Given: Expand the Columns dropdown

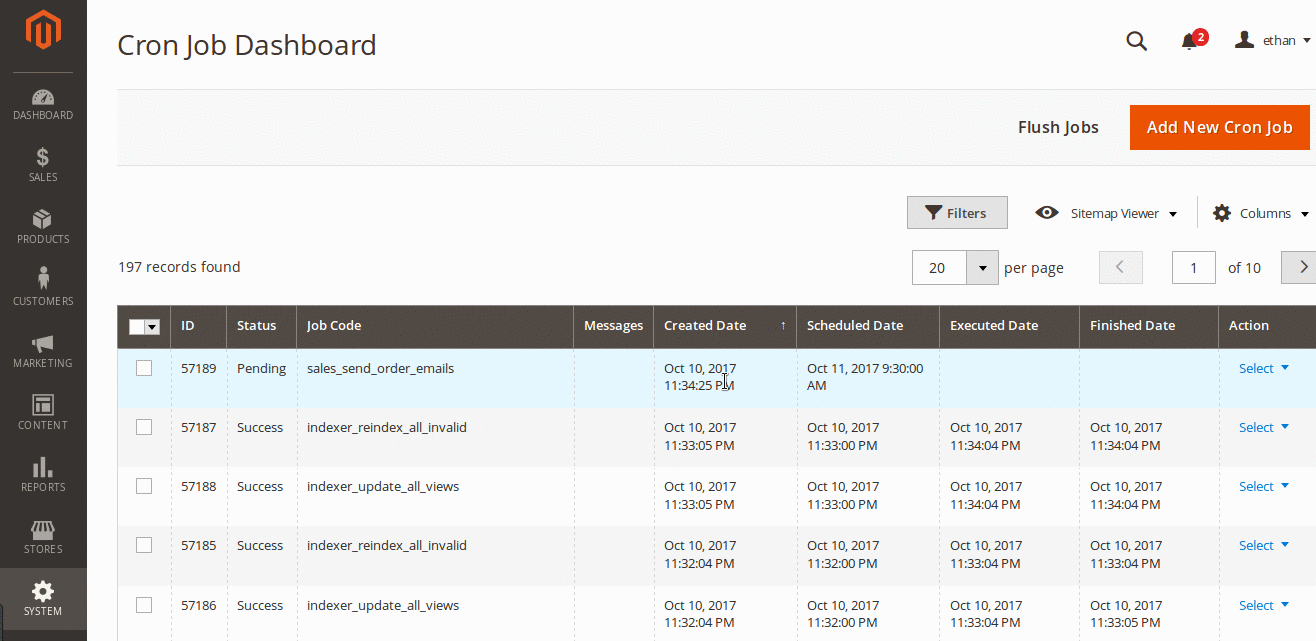Looking at the screenshot, I should point(1305,214).
